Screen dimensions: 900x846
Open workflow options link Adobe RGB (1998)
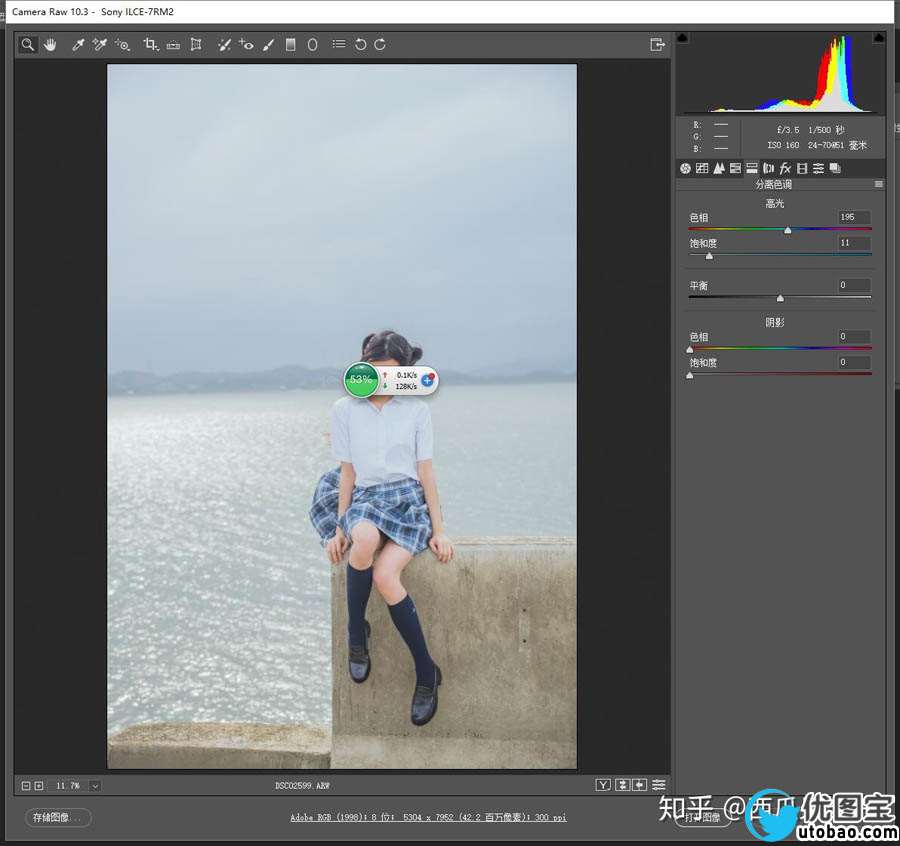(428, 817)
